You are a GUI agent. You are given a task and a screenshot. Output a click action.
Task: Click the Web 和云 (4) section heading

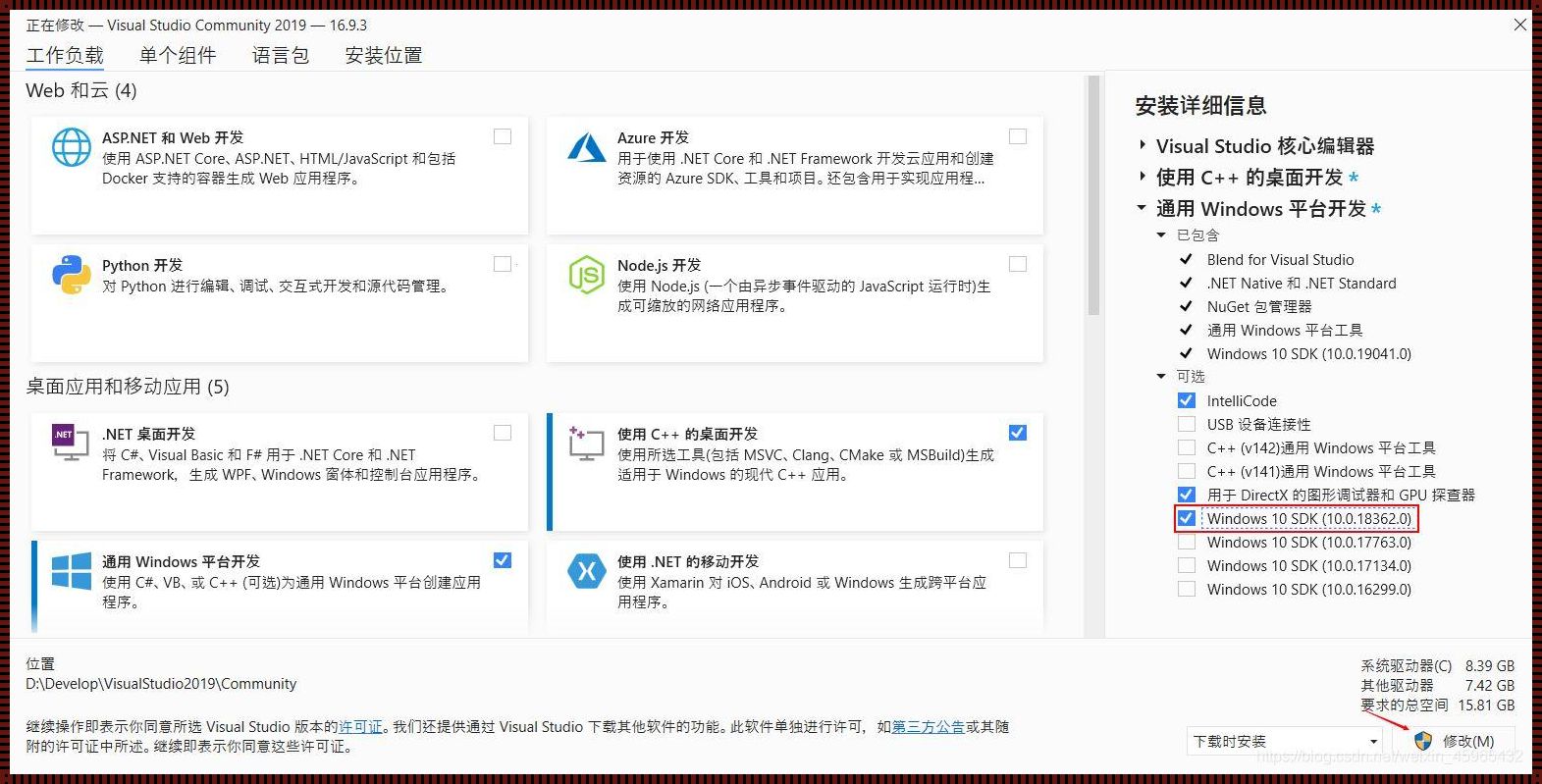click(x=81, y=90)
